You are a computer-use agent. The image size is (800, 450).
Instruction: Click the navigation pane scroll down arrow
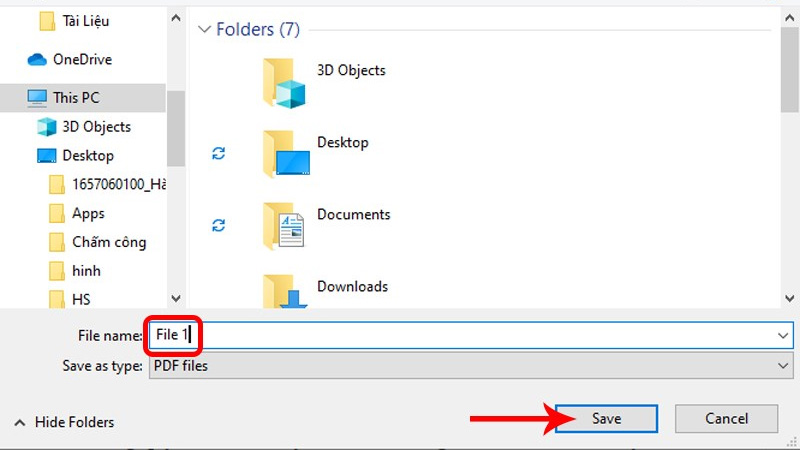176,298
